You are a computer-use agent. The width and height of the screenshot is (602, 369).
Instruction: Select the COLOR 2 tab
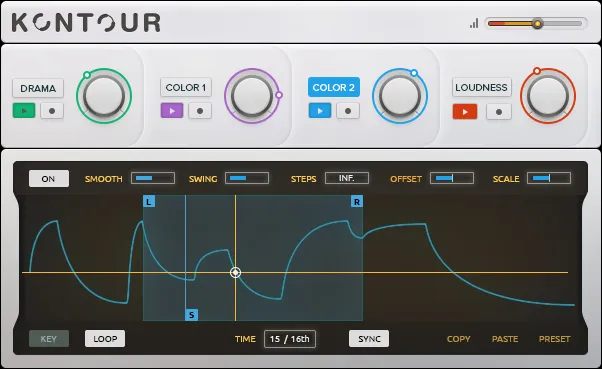[334, 87]
